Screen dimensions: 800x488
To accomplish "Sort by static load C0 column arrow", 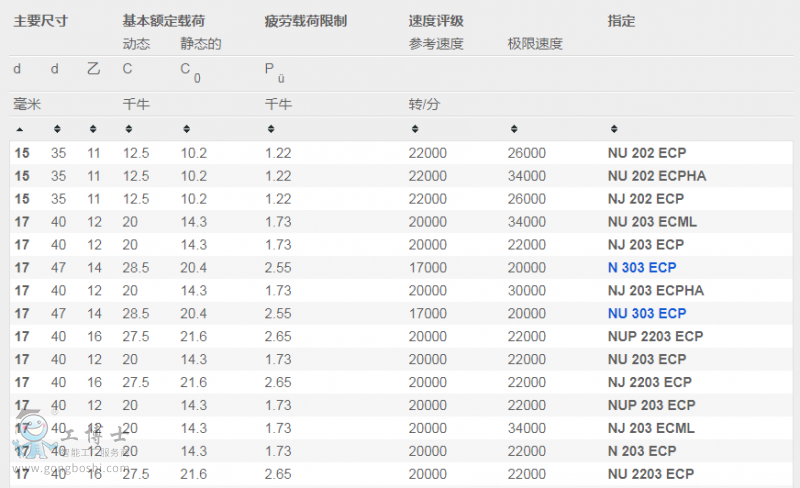I will point(185,129).
